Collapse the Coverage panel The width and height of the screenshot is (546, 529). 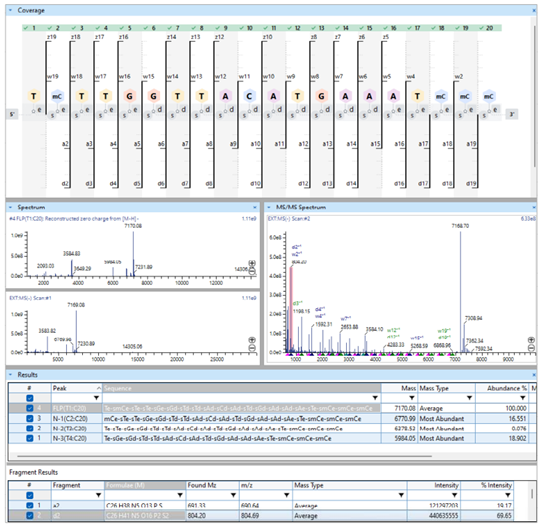10,10
